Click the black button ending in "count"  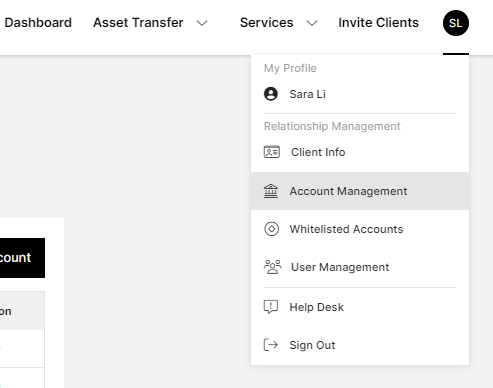click(22, 258)
